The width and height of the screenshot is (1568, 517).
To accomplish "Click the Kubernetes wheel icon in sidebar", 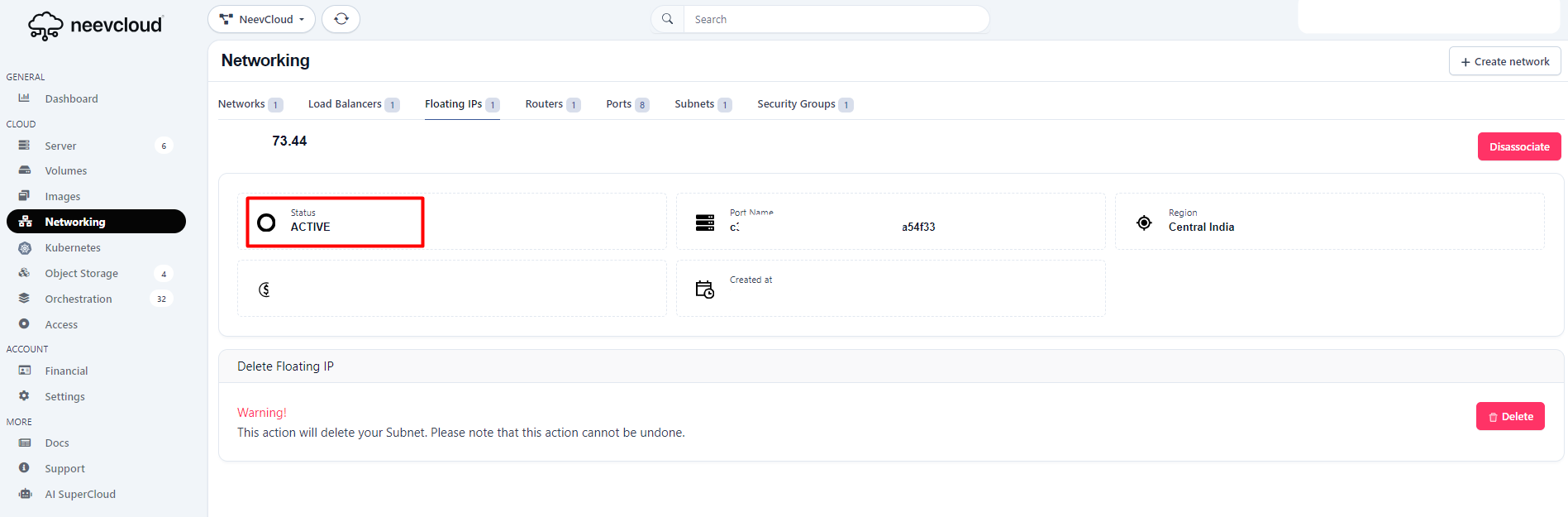I will [25, 247].
